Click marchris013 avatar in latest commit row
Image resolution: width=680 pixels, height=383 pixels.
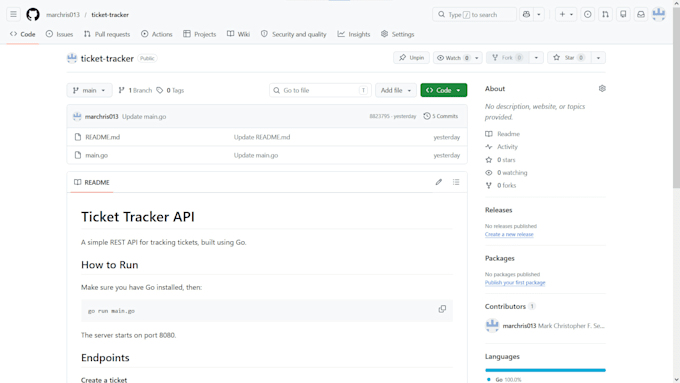[77, 116]
